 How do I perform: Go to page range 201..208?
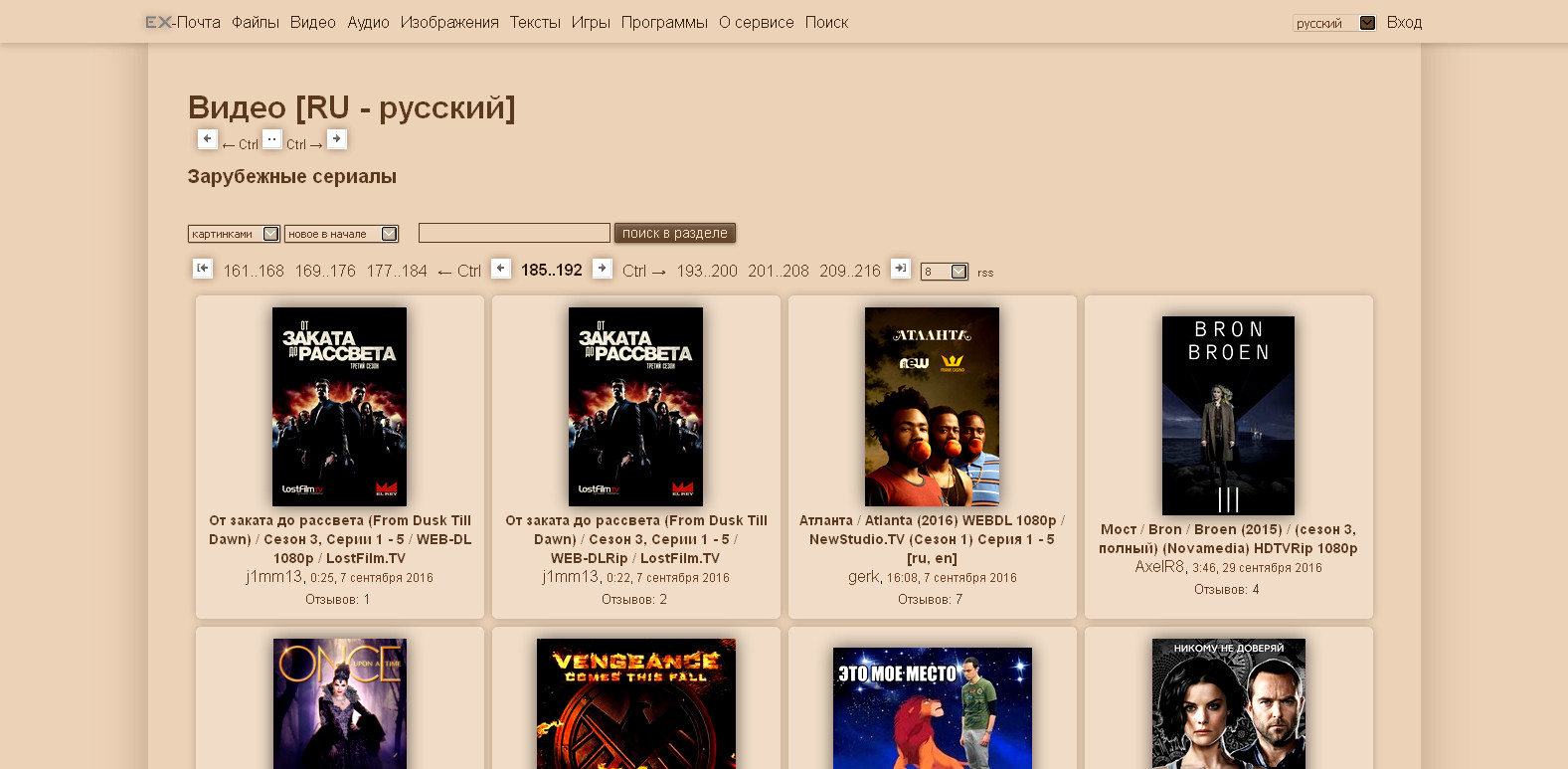tap(779, 271)
